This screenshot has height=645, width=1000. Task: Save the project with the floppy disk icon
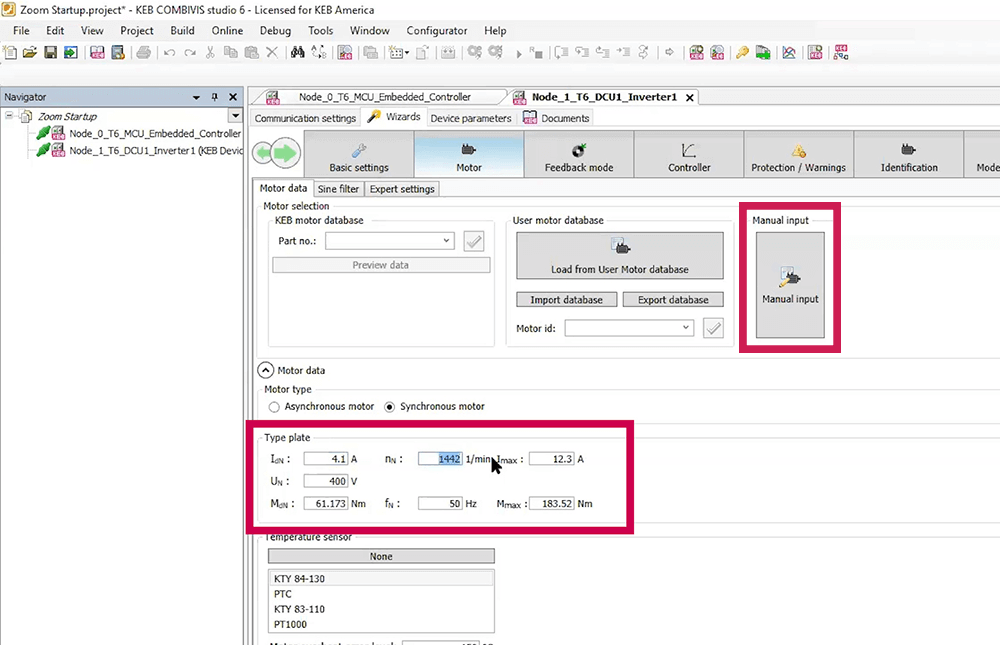pyautogui.click(x=50, y=52)
